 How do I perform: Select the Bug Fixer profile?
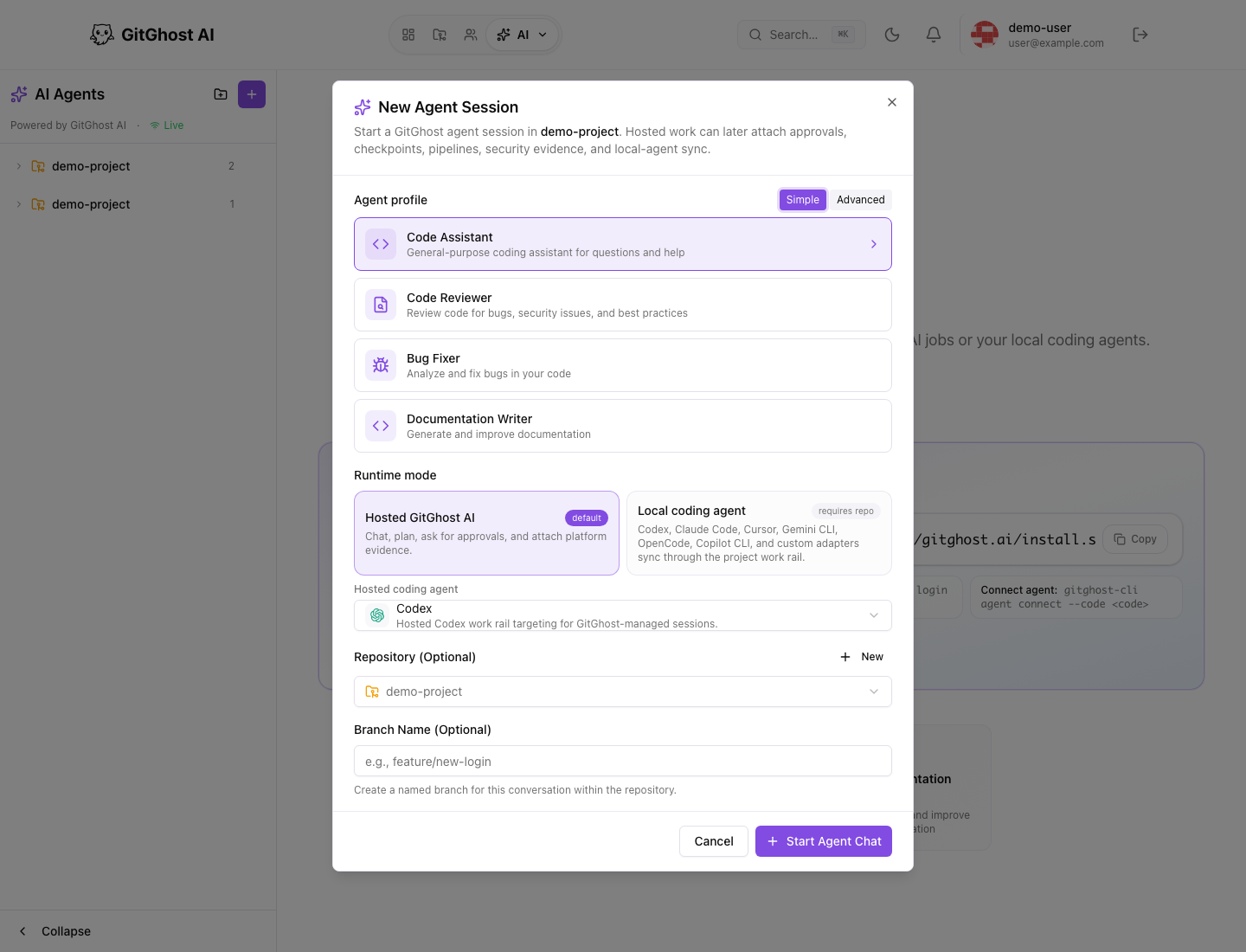(623, 365)
